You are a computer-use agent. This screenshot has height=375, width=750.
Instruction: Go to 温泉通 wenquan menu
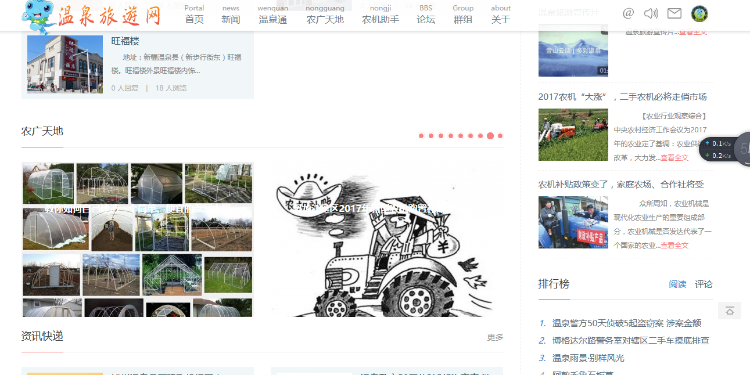(x=273, y=14)
